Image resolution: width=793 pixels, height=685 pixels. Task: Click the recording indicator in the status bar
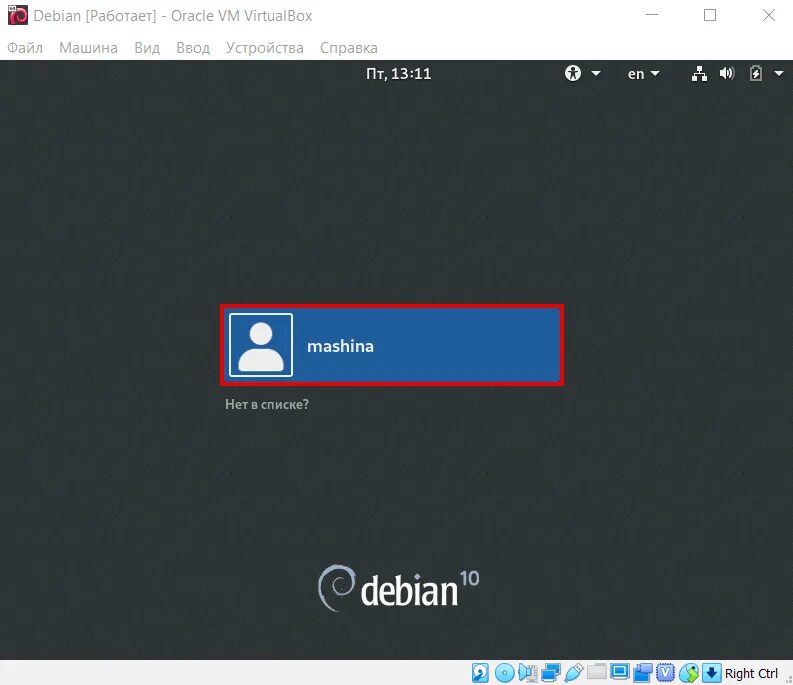(x=642, y=673)
